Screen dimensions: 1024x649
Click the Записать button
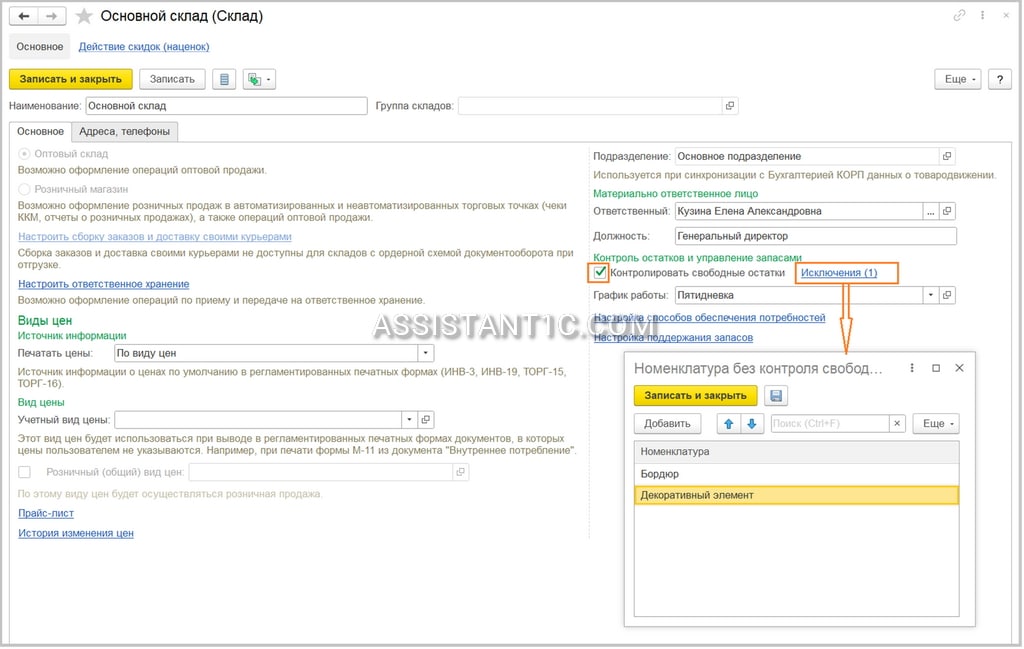tap(172, 79)
